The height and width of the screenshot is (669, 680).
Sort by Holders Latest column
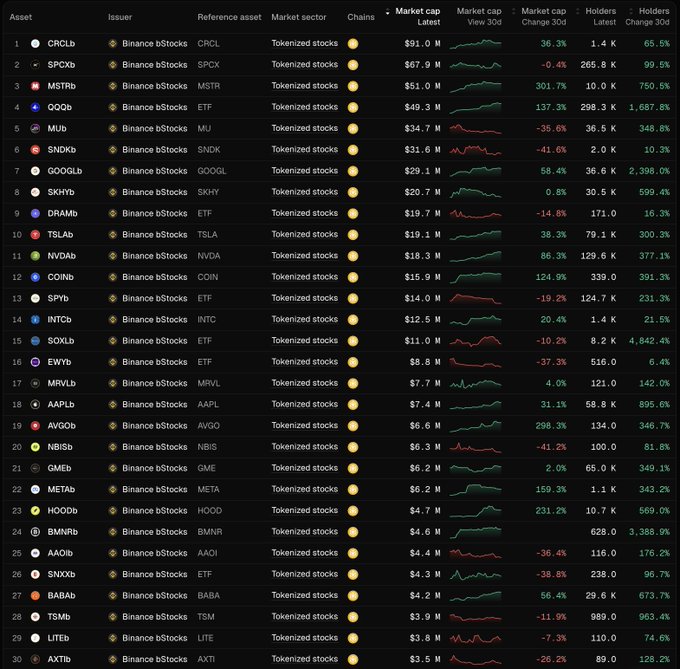pos(596,16)
